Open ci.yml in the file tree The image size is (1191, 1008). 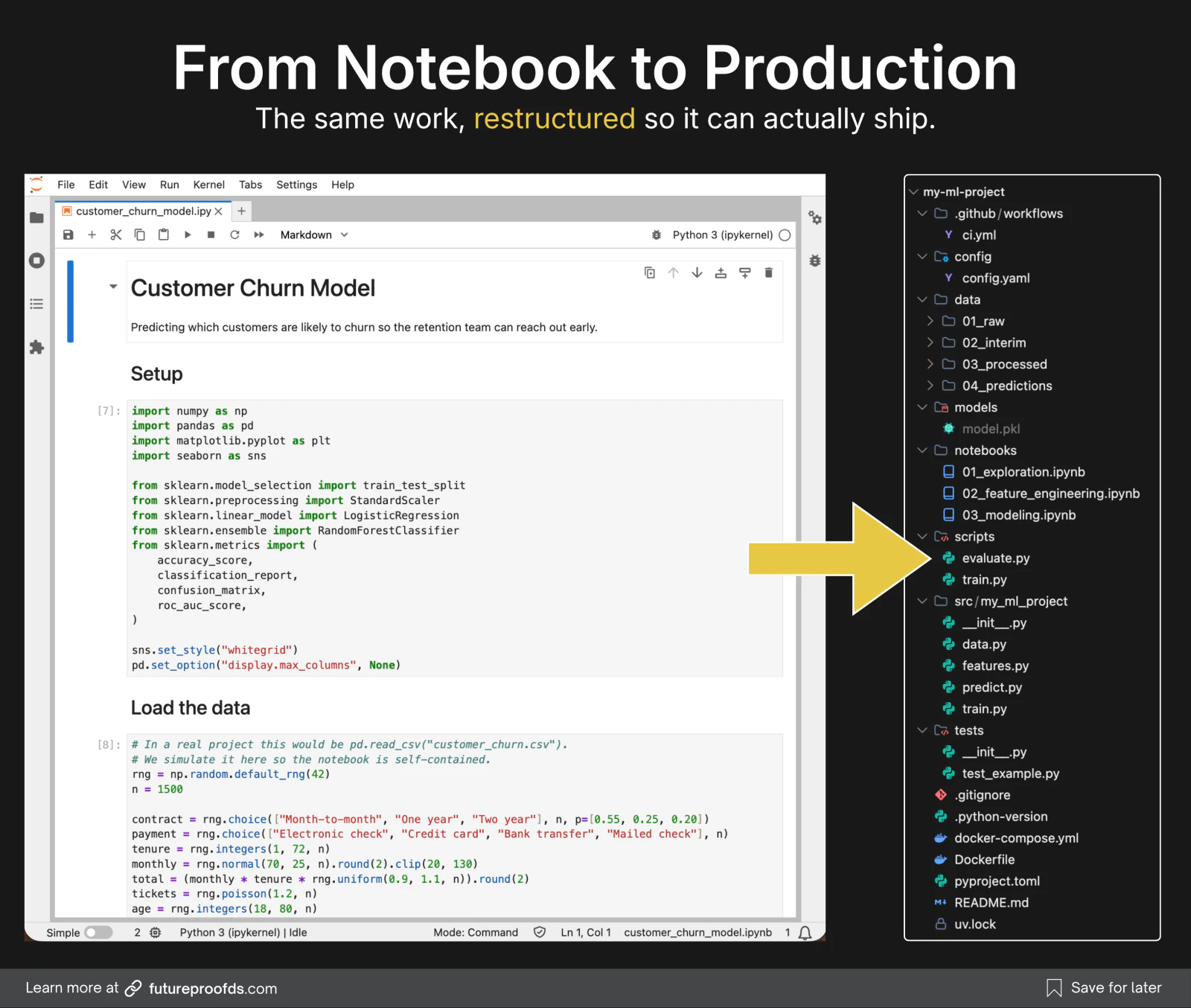pyautogui.click(x=979, y=235)
